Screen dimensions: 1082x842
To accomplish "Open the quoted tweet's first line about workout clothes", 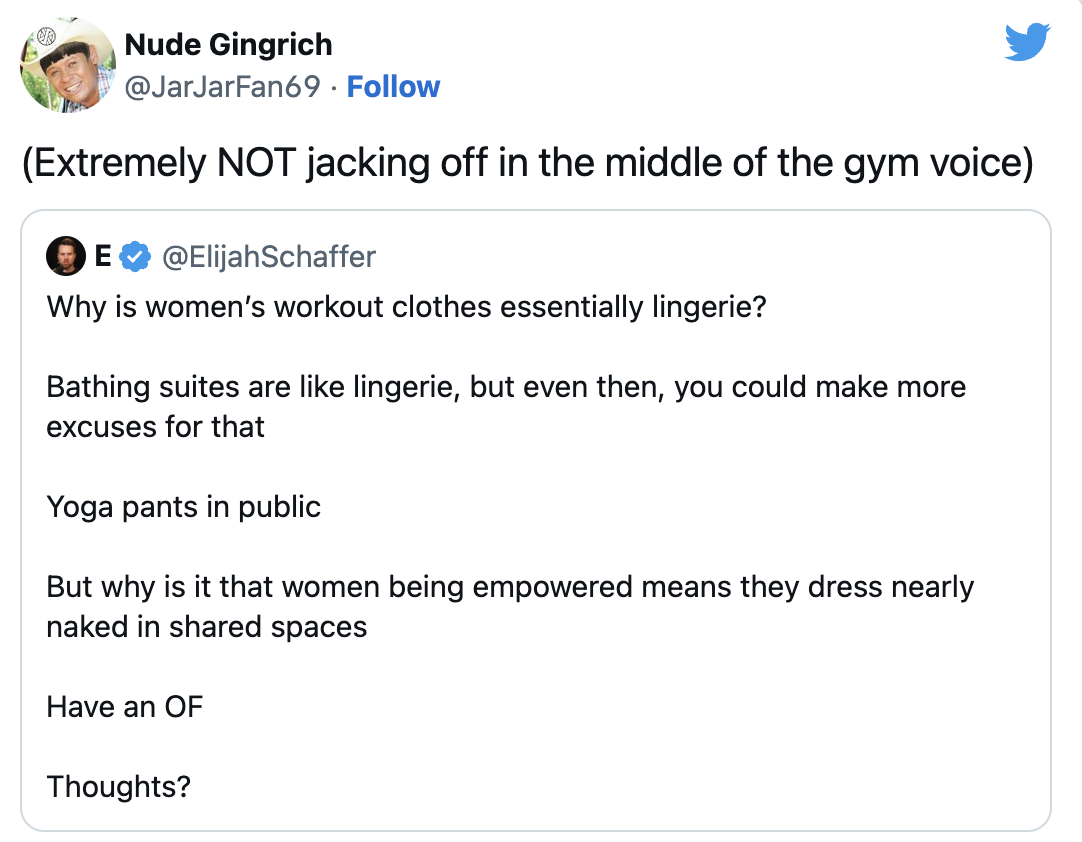I will (x=406, y=307).
